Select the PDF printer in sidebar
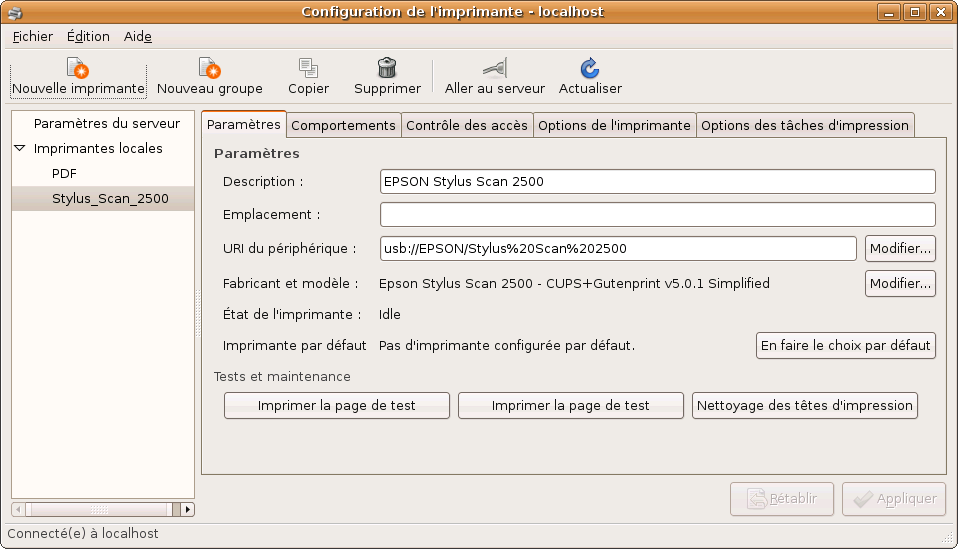The image size is (958, 549). click(x=64, y=173)
